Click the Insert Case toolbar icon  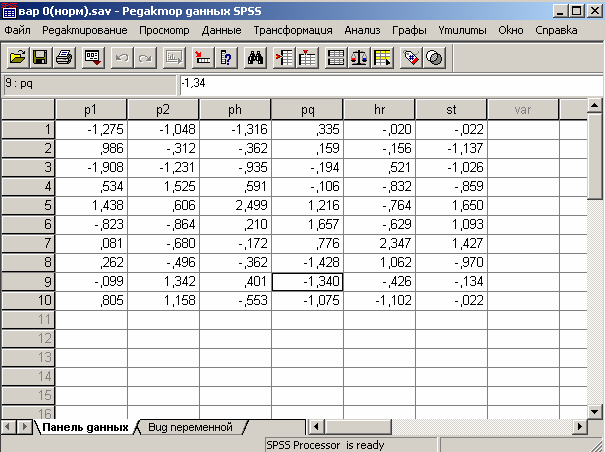(284, 58)
